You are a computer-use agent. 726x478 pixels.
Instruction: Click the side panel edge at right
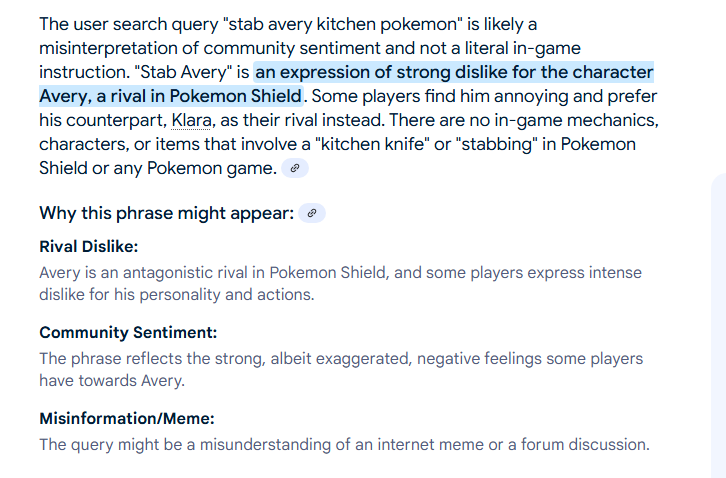pos(719,326)
